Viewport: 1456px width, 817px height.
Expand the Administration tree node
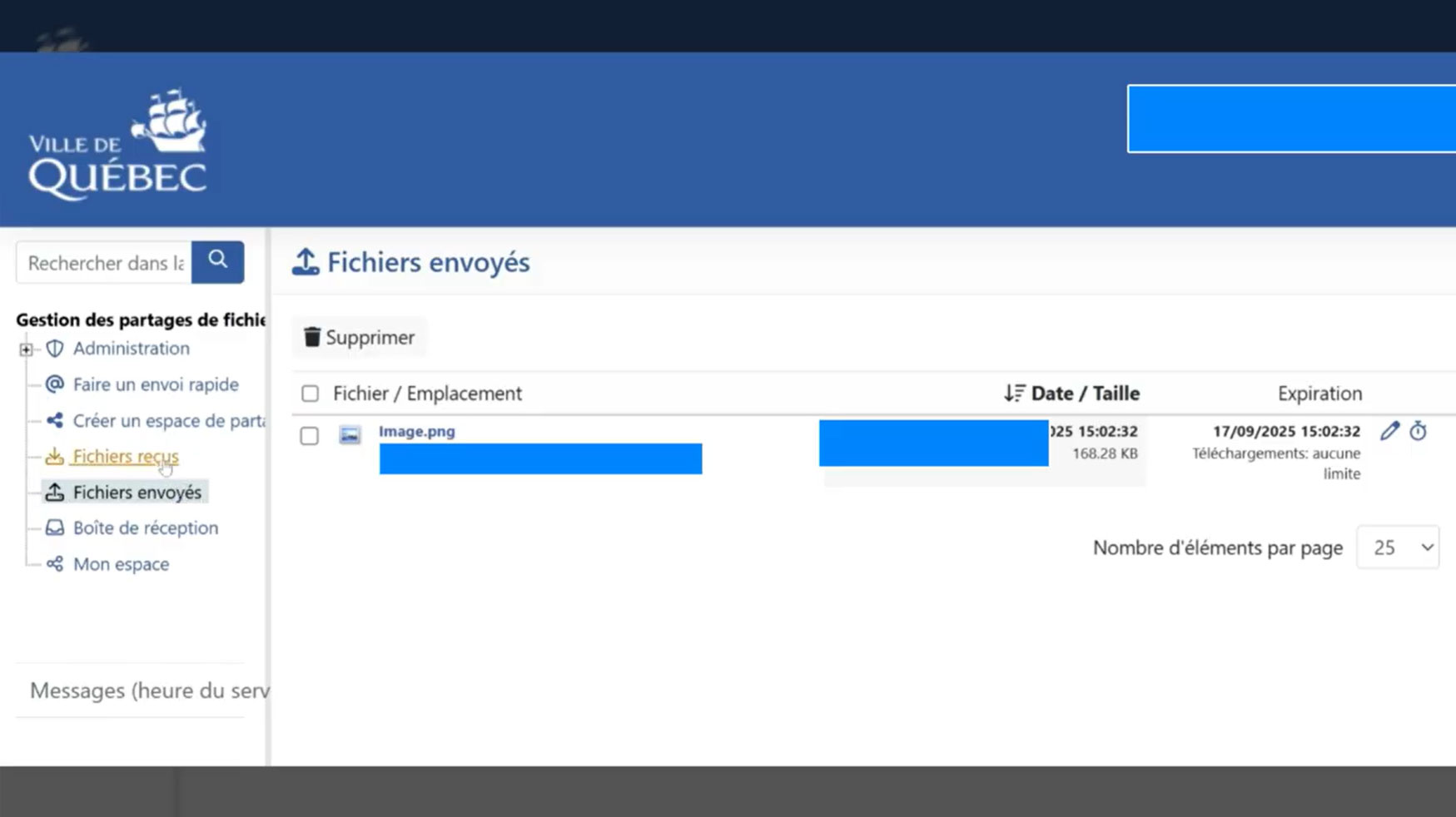click(26, 349)
